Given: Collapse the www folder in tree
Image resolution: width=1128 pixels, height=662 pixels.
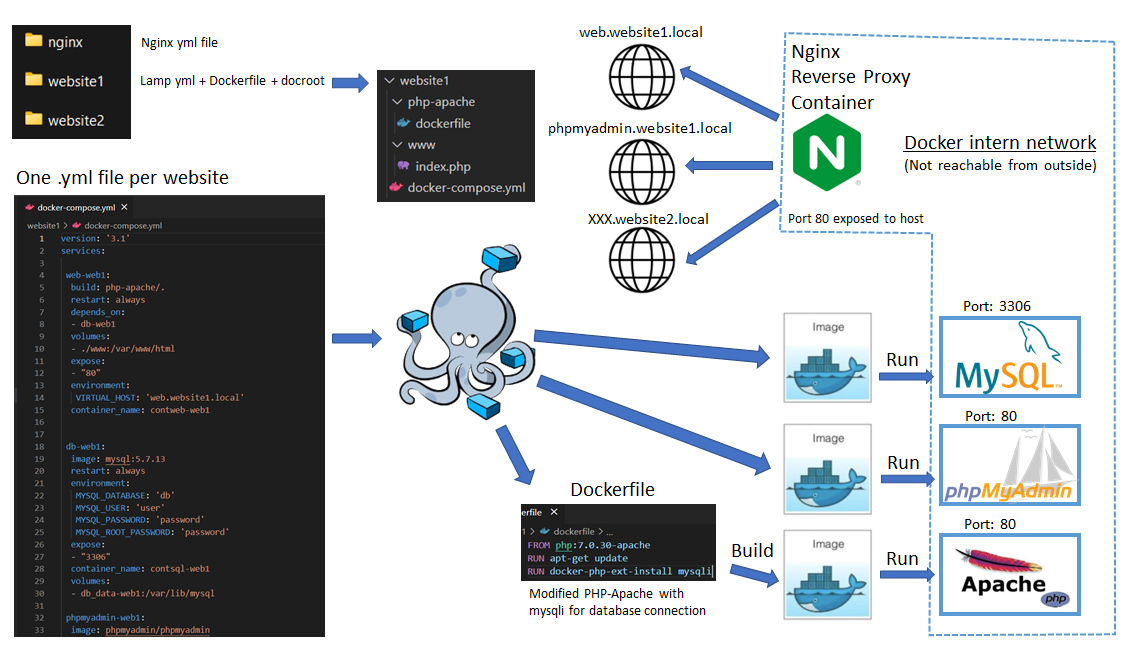Looking at the screenshot, I should 396,145.
